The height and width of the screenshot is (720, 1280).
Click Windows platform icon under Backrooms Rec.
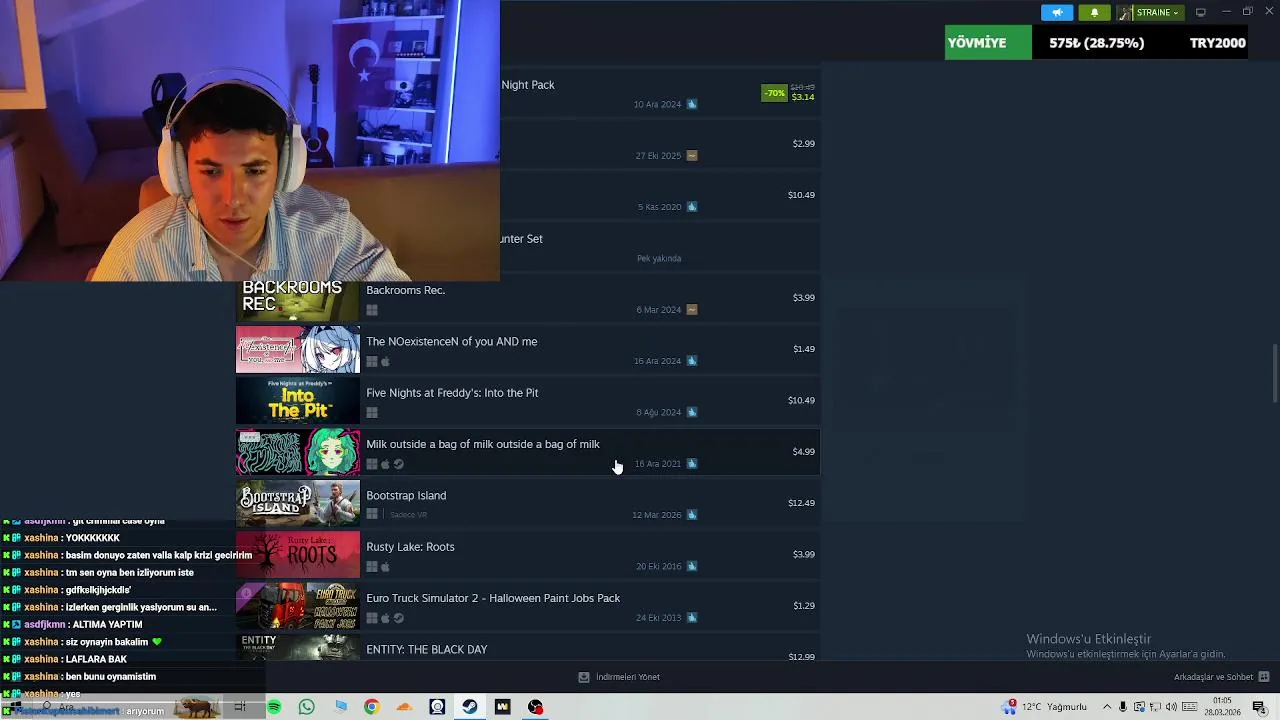point(372,310)
